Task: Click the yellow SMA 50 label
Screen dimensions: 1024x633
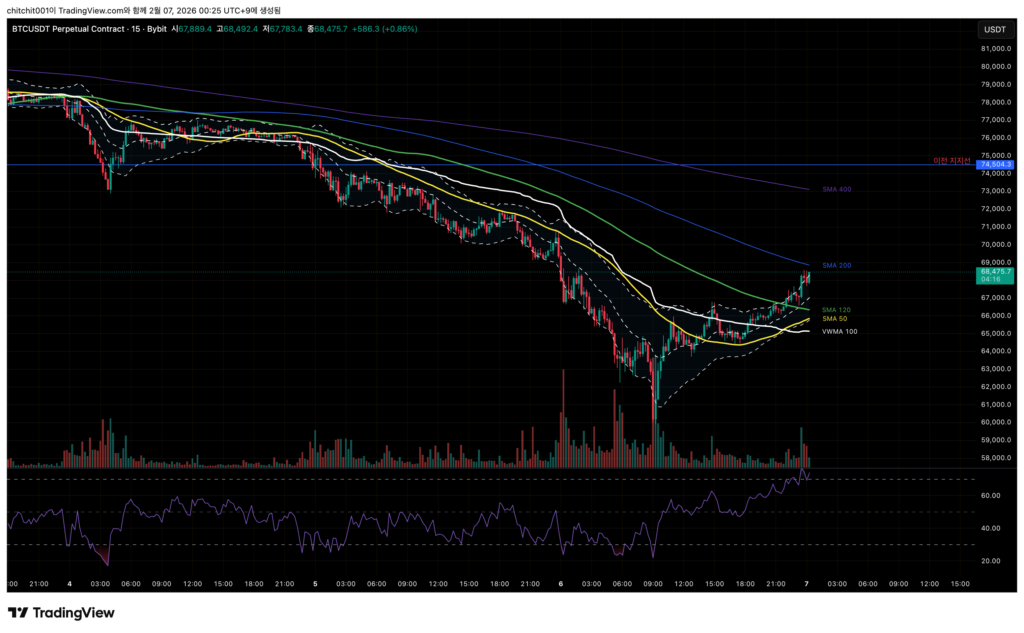Action: point(834,318)
